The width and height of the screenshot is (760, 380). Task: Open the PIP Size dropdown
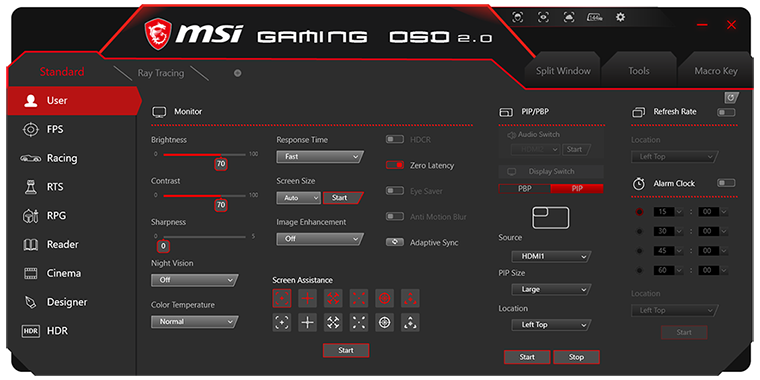[x=551, y=289]
